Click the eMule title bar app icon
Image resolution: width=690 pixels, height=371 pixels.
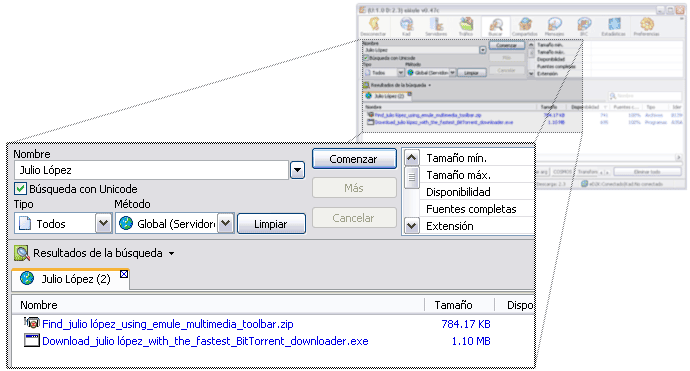pyautogui.click(x=362, y=10)
